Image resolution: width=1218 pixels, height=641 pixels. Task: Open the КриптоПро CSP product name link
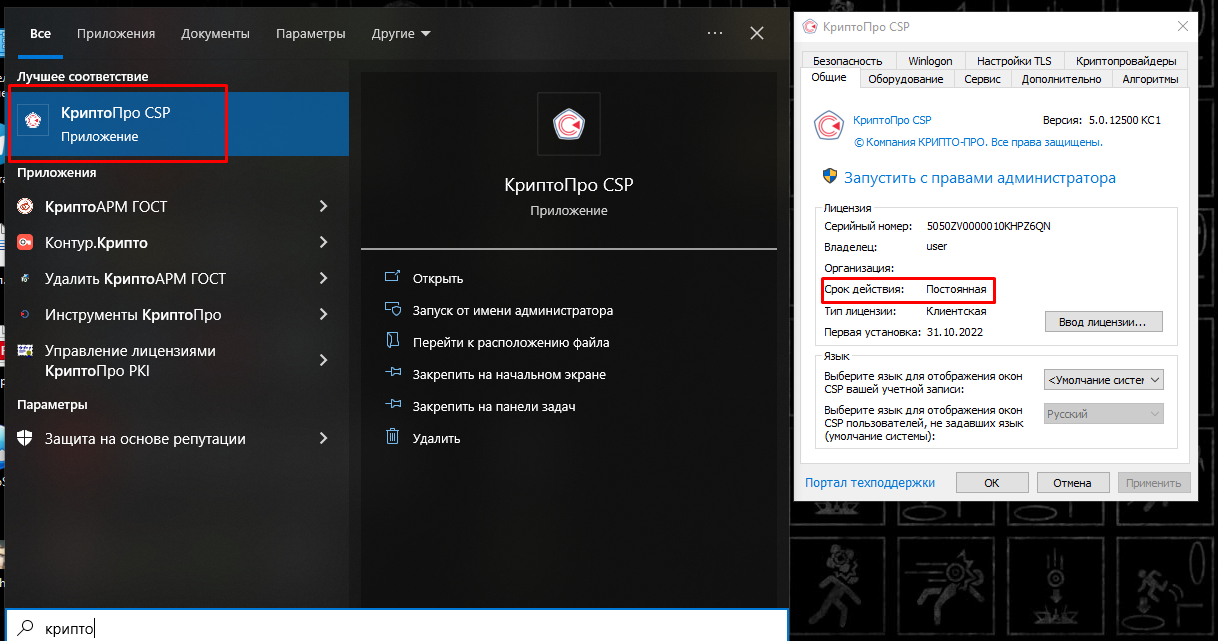[892, 120]
